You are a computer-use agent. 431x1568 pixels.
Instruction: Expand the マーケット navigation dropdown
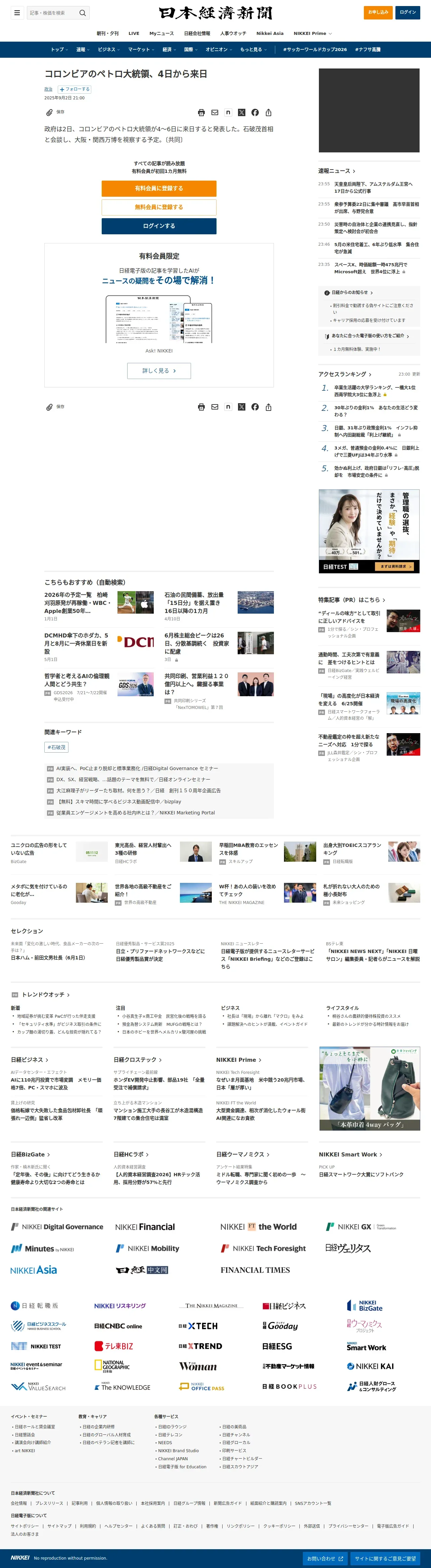tap(141, 49)
